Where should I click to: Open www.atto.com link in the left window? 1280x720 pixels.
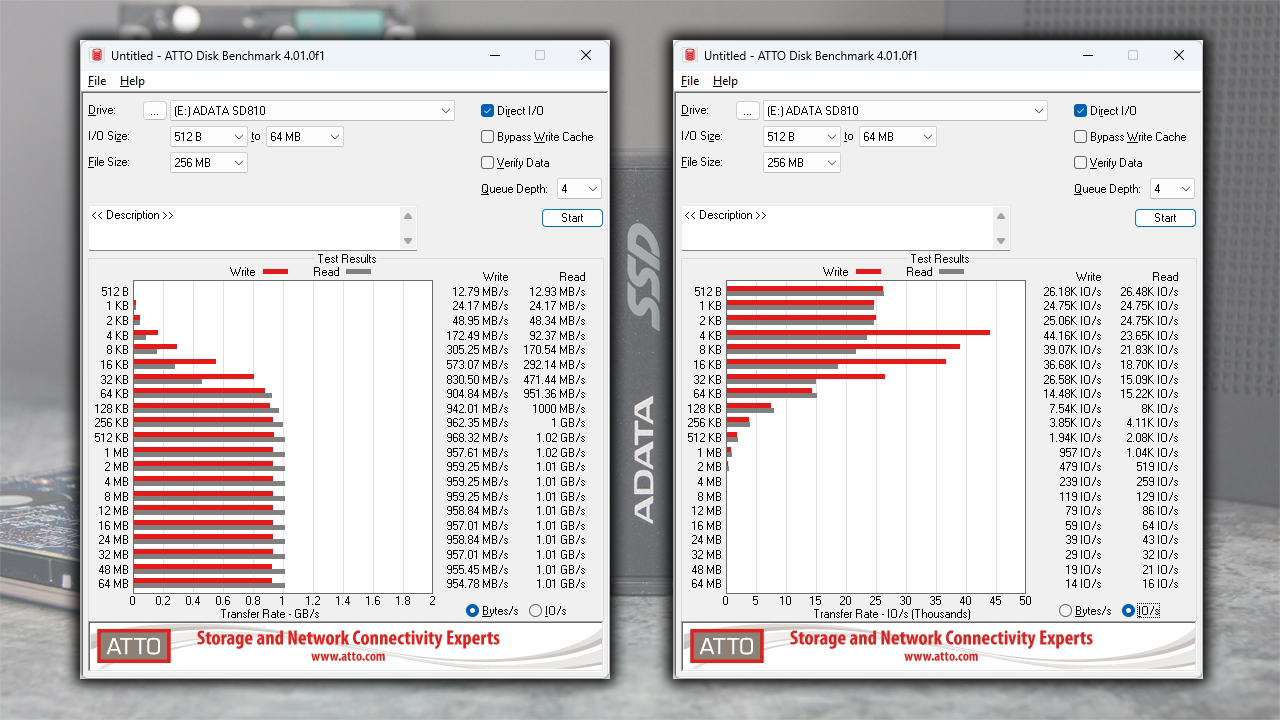tap(348, 657)
